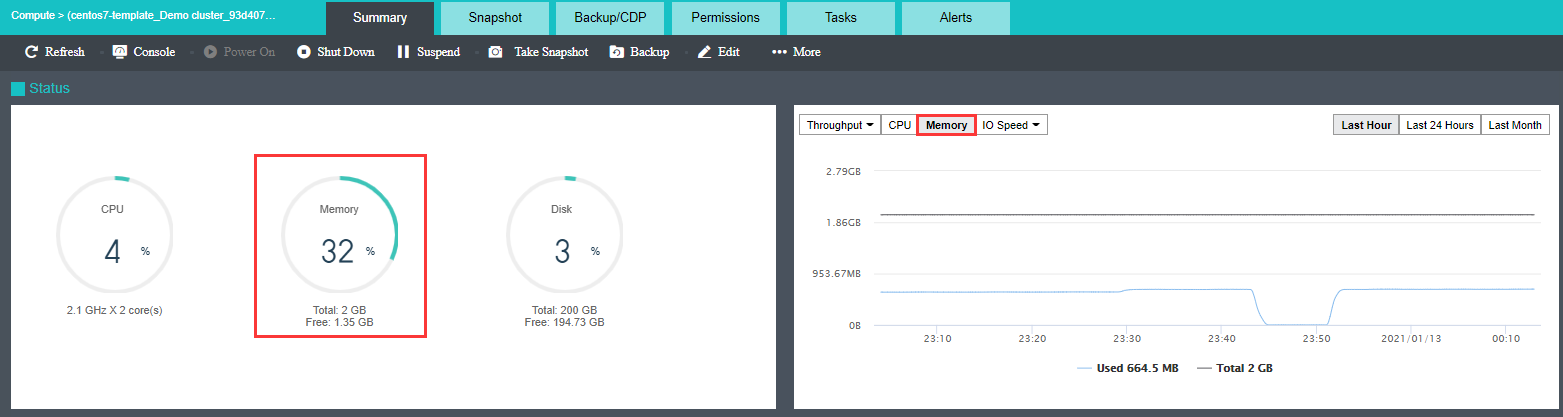Select the CPU chart toggle button

pyautogui.click(x=900, y=125)
